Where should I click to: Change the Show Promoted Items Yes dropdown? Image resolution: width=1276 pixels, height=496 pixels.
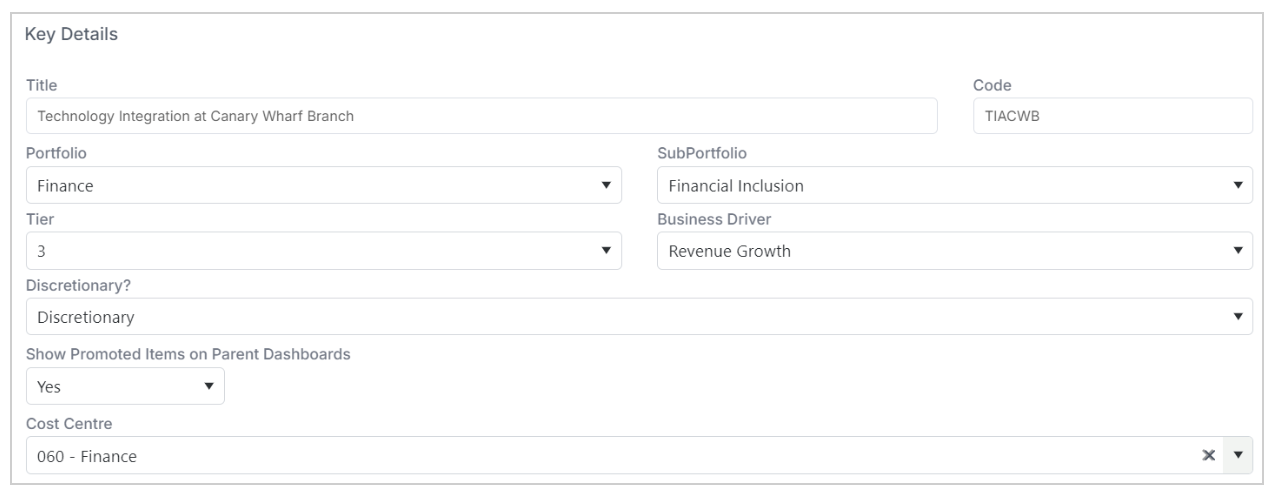tap(125, 386)
